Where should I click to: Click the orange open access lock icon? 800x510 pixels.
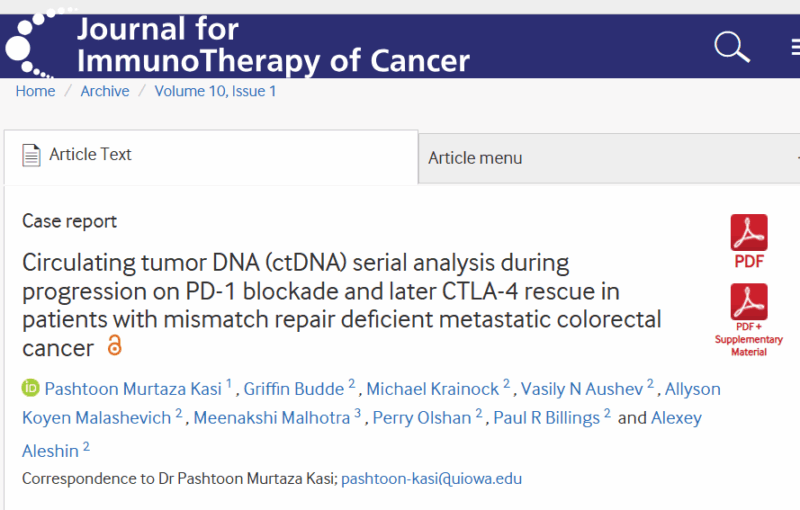pos(114,345)
